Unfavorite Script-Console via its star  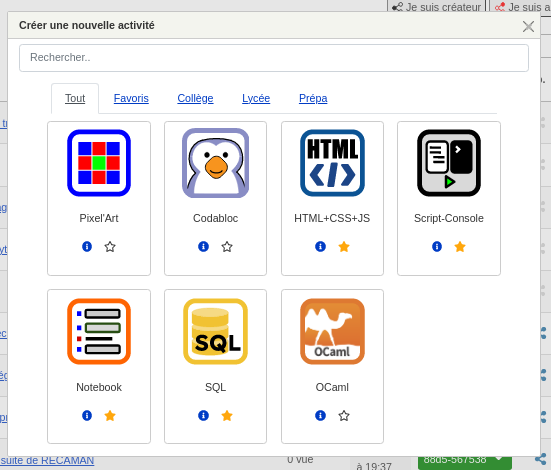coord(460,246)
